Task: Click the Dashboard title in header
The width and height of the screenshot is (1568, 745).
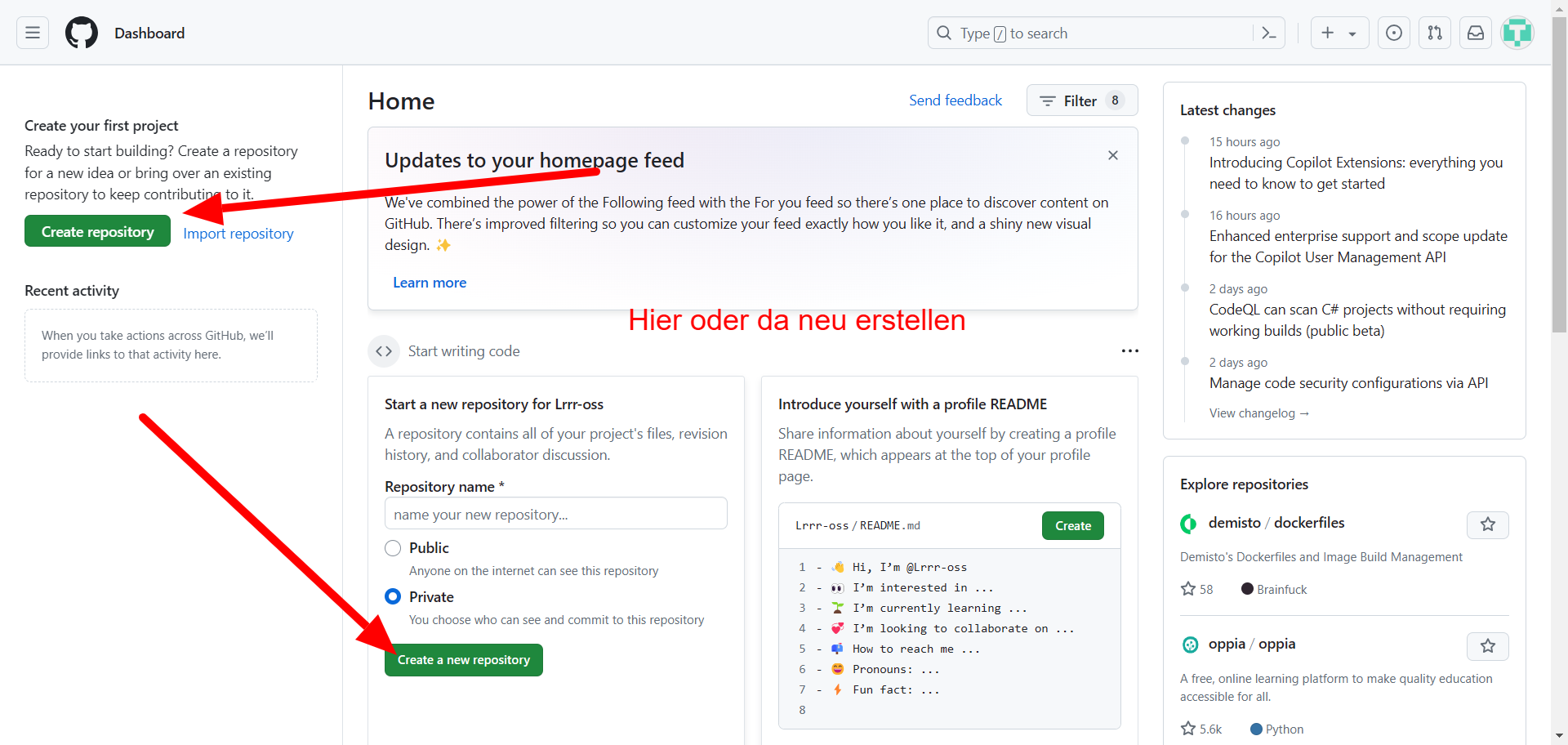Action: (149, 33)
